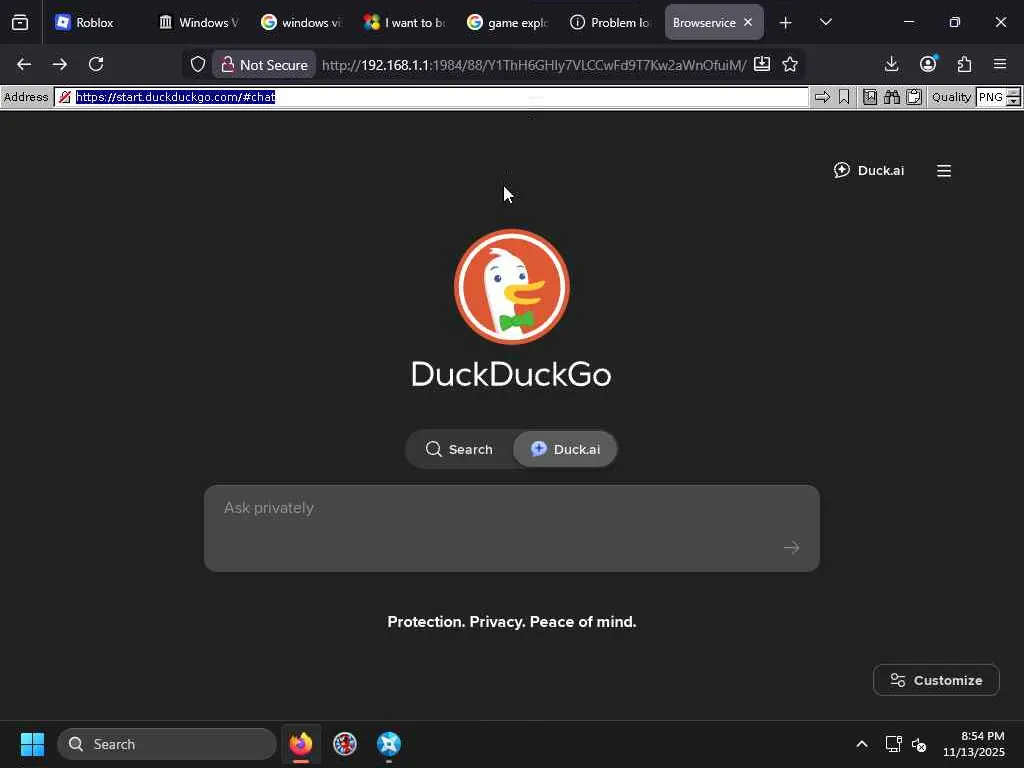
Task: Open a new Firefox tab
Action: 786,23
